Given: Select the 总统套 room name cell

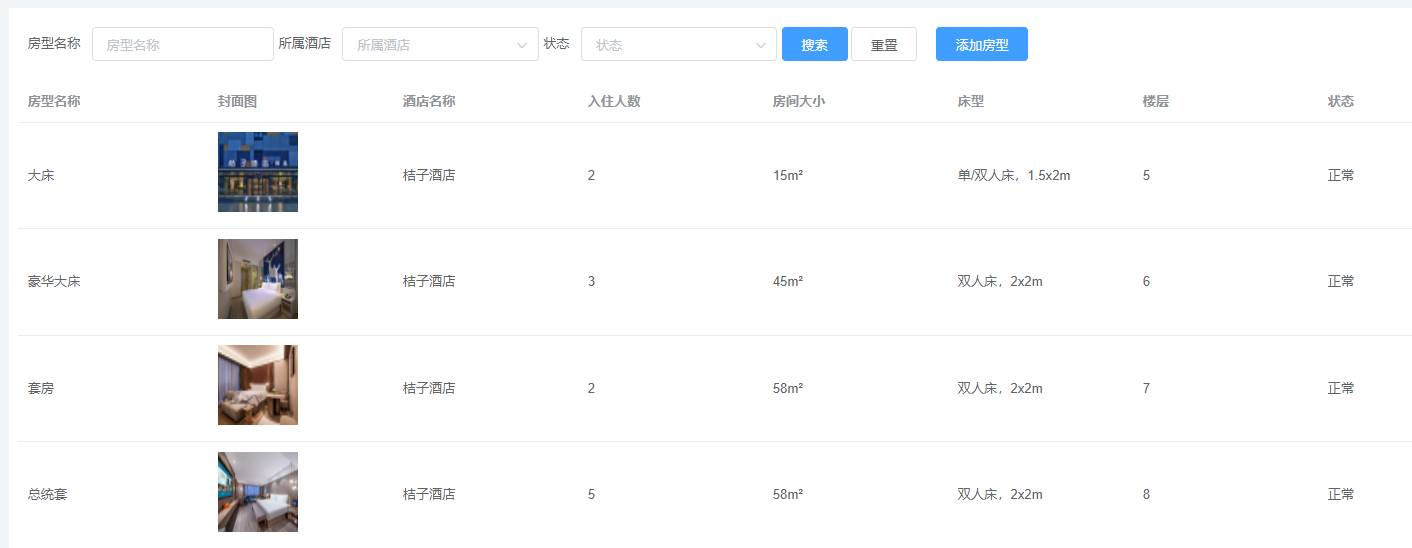Looking at the screenshot, I should [47, 494].
